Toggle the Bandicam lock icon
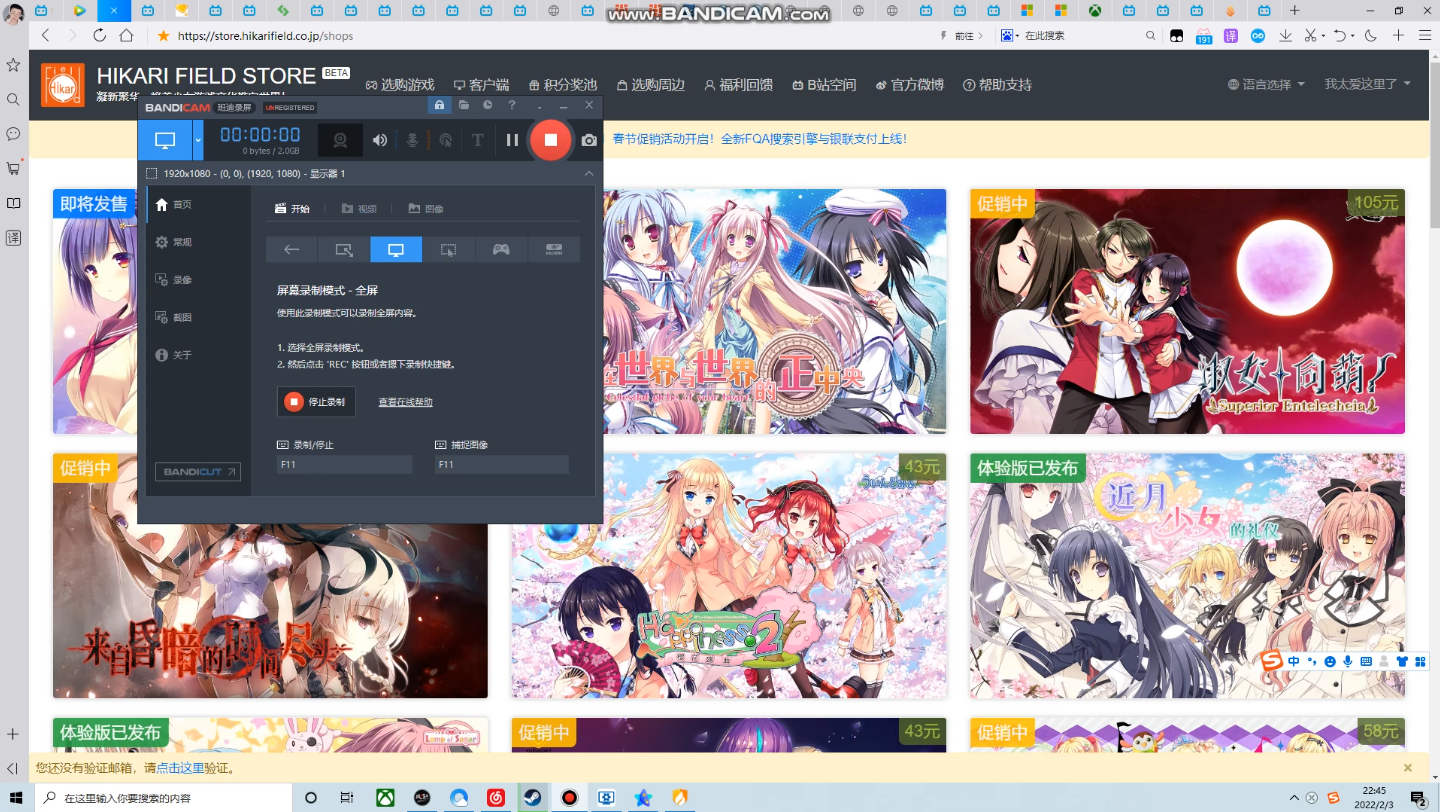The image size is (1440, 812). (x=438, y=105)
